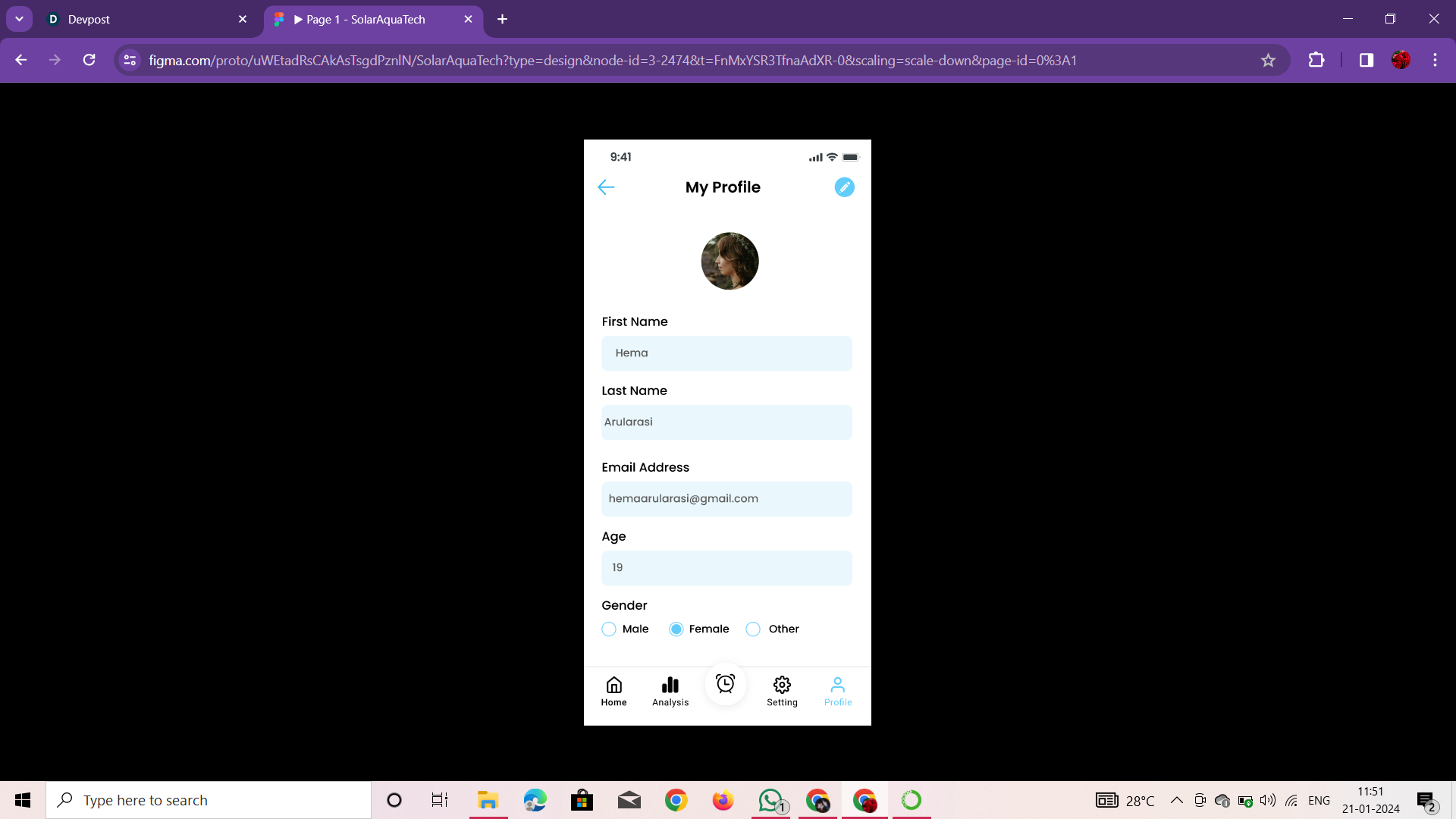This screenshot has height=819, width=1456.
Task: Open the Home tab in bottom navigation
Action: (613, 691)
